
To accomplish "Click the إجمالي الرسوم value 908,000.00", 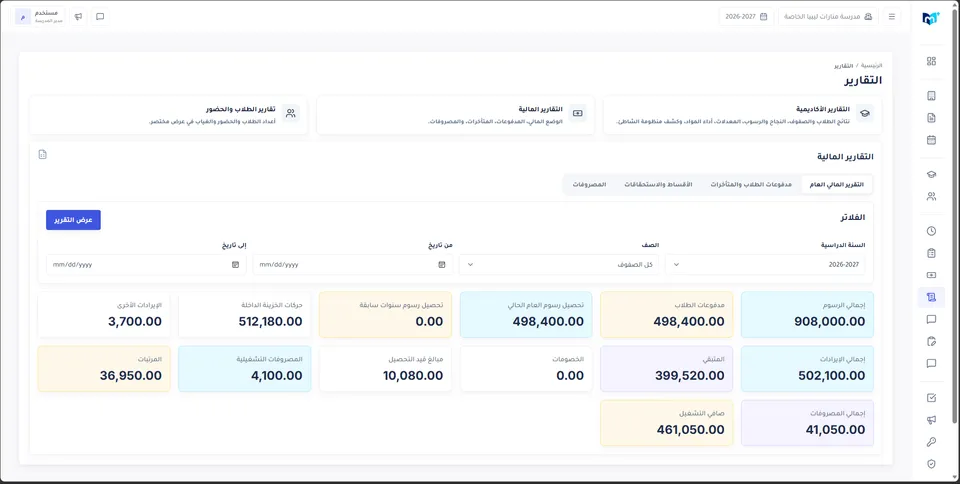I will click(x=830, y=321).
